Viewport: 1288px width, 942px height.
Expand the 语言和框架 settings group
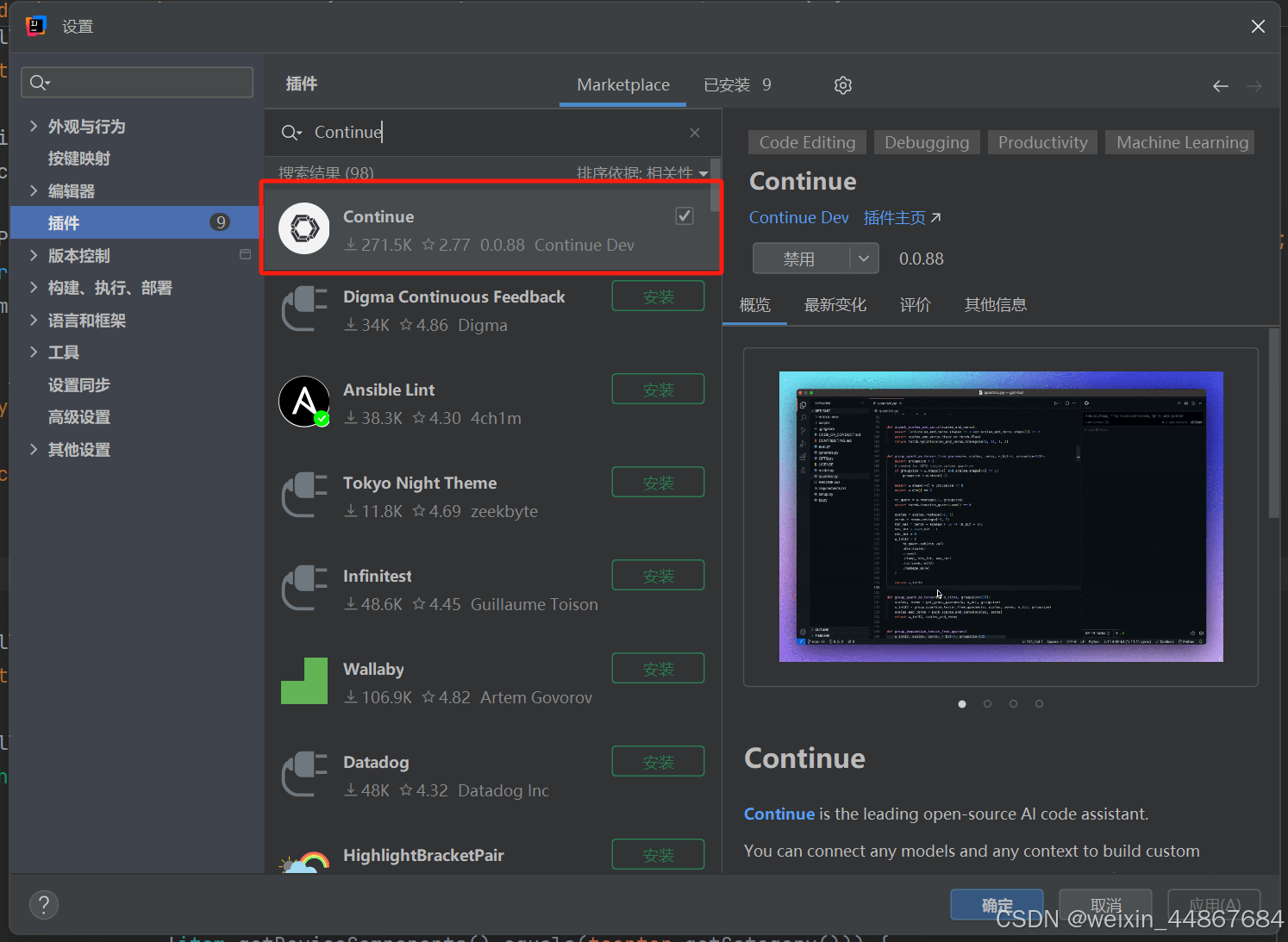(x=34, y=321)
